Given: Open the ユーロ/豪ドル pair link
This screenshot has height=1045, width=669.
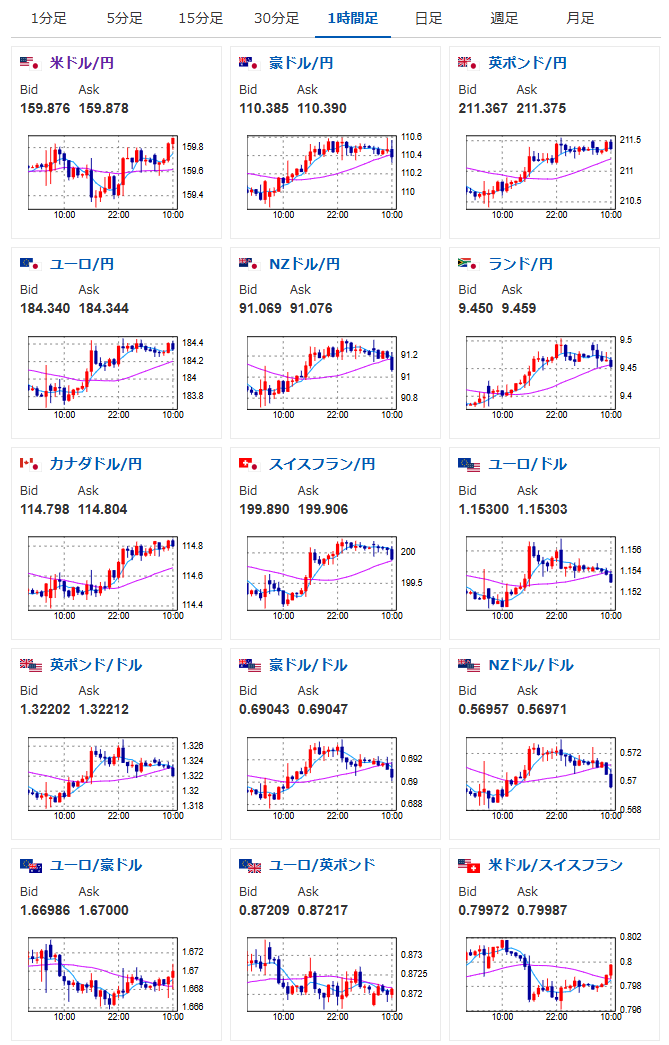Looking at the screenshot, I should [95, 865].
